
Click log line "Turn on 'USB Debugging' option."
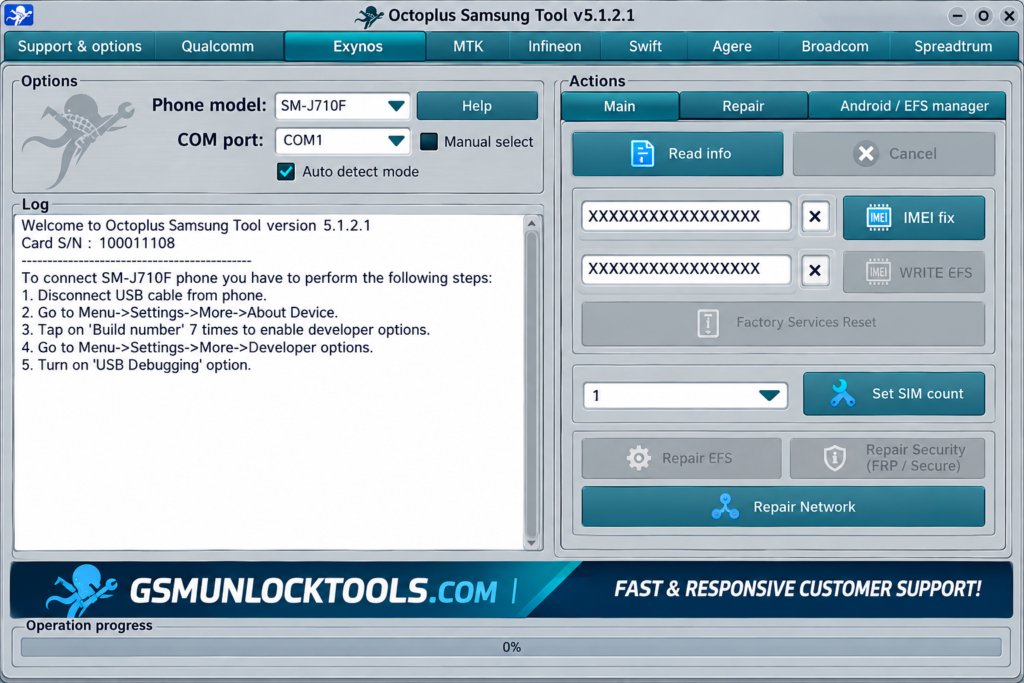pyautogui.click(x=136, y=365)
